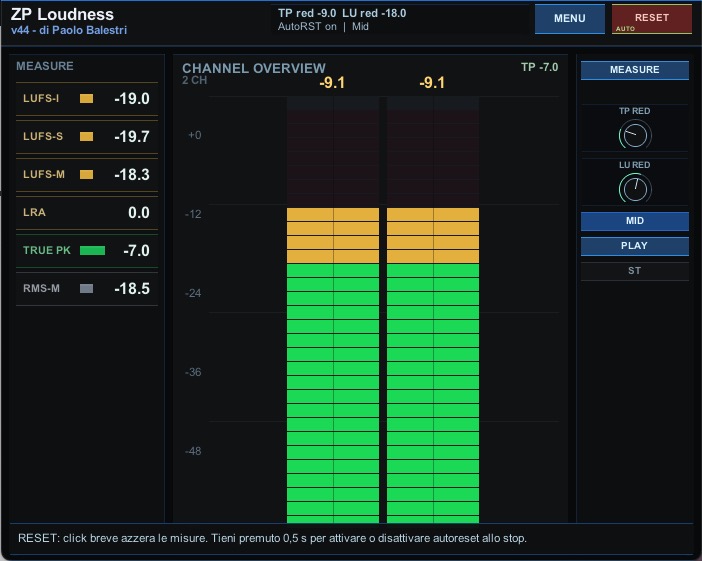The width and height of the screenshot is (702, 561).
Task: Click the LRA measurement row
Action: pyautogui.click(x=86, y=213)
